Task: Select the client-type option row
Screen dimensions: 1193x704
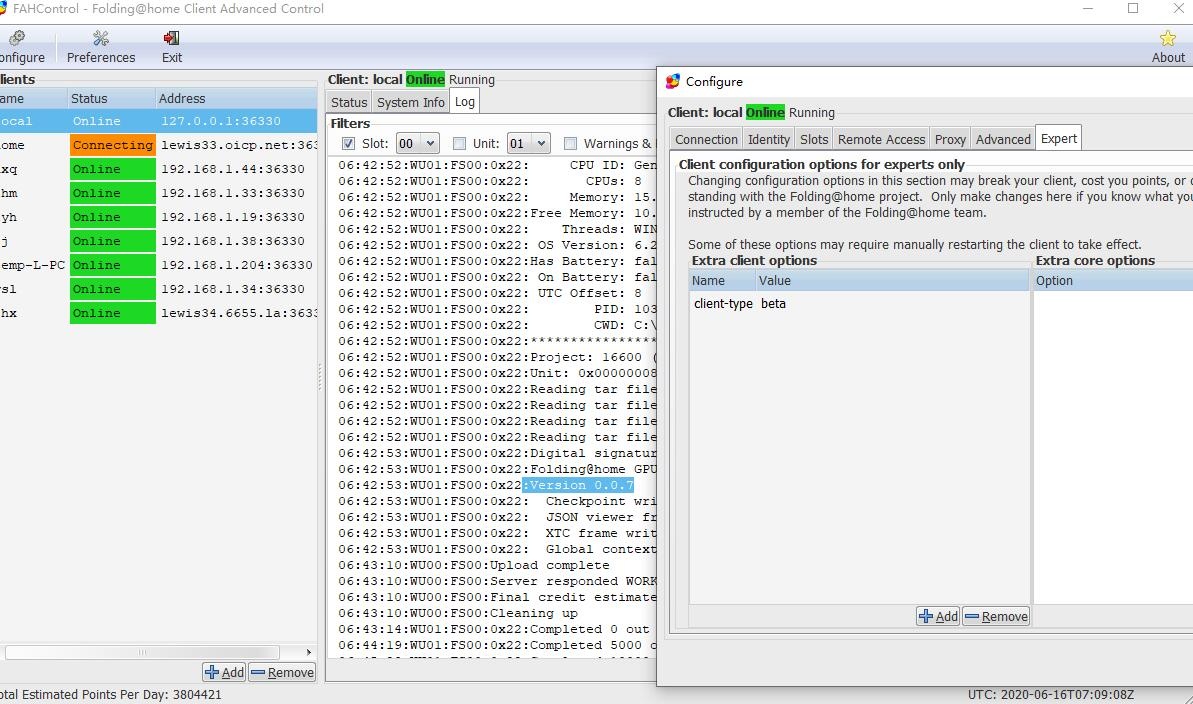Action: (859, 304)
